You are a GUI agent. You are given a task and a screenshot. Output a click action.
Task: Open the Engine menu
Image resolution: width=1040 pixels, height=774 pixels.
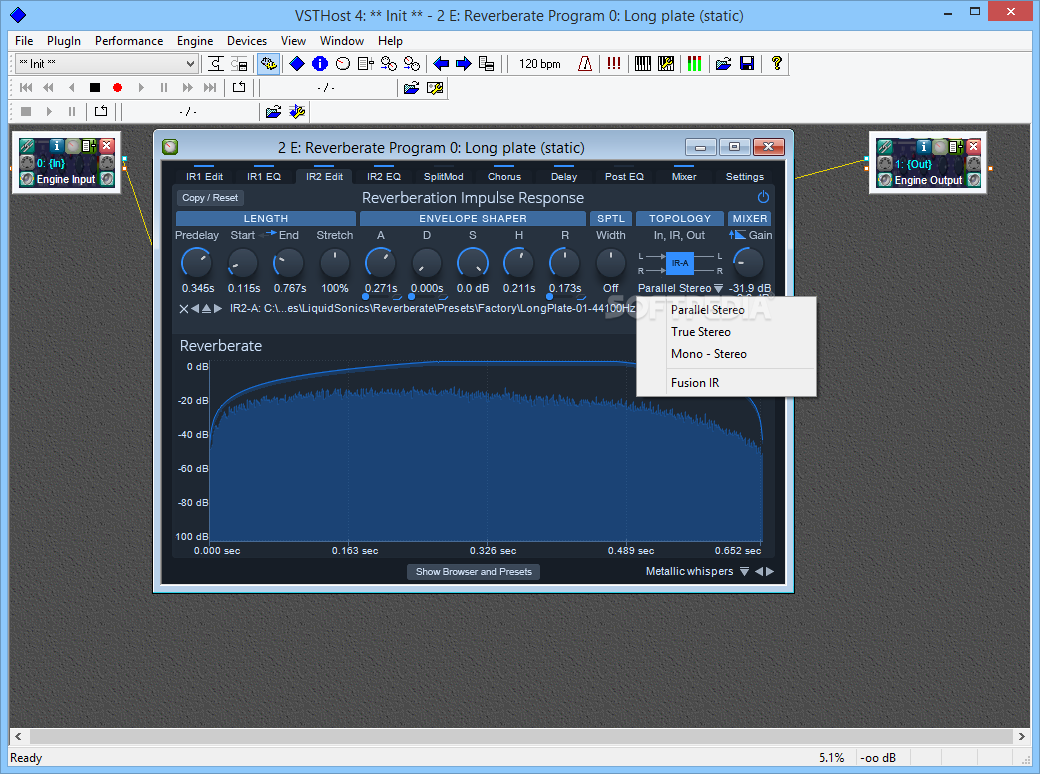coord(195,40)
